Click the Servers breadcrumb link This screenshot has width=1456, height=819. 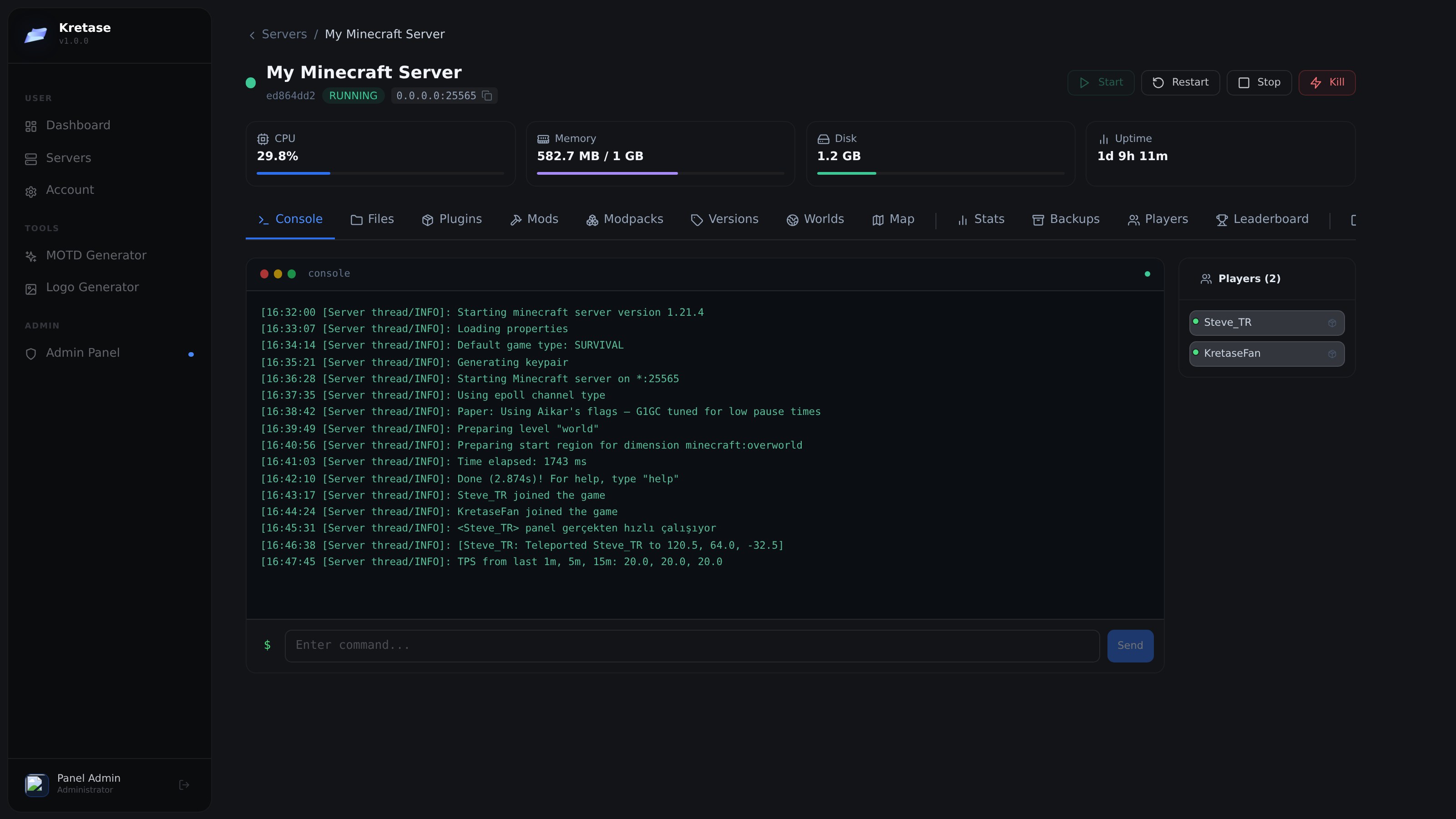pyautogui.click(x=284, y=35)
